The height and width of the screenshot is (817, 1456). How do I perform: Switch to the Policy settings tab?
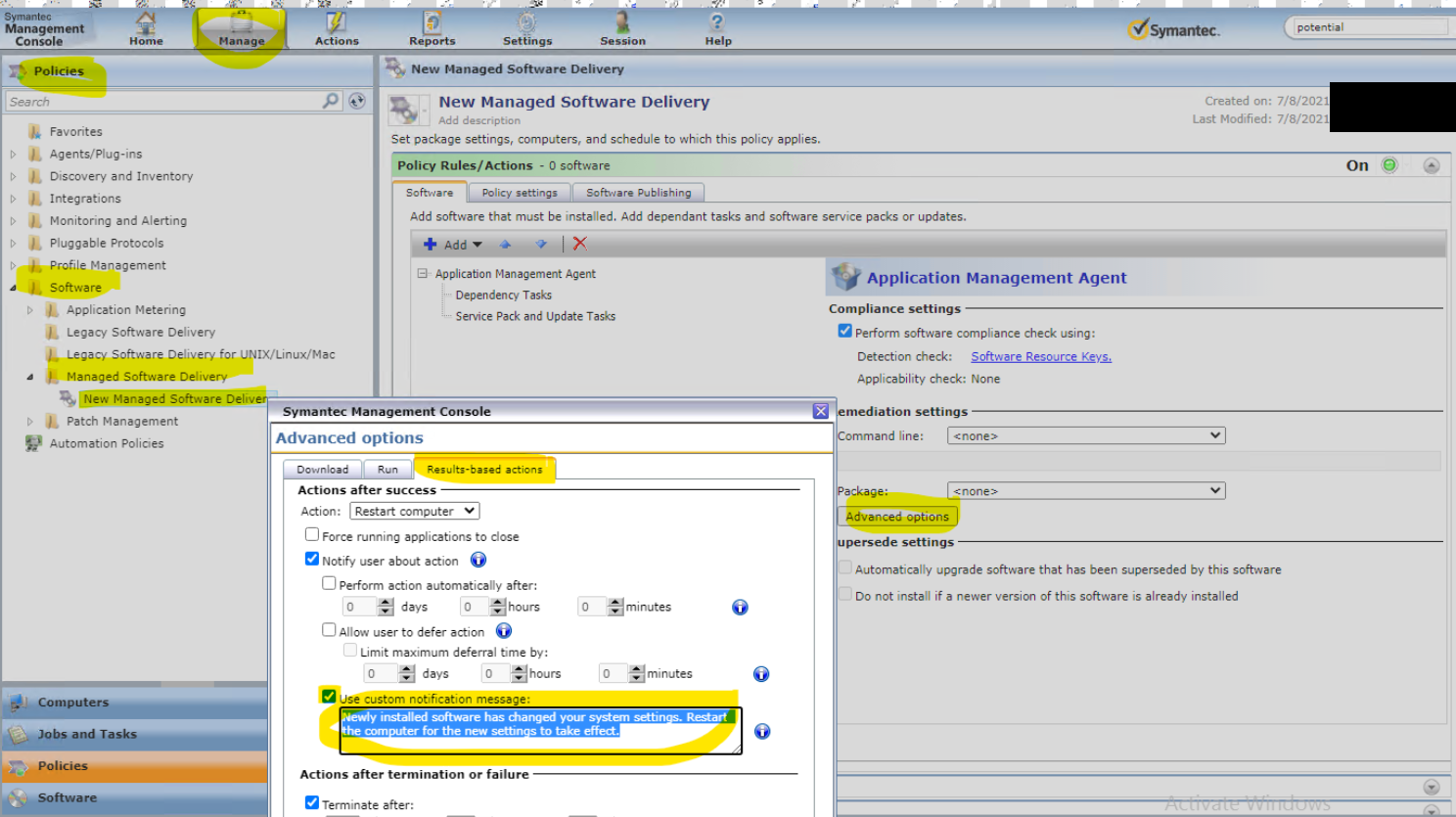point(519,193)
